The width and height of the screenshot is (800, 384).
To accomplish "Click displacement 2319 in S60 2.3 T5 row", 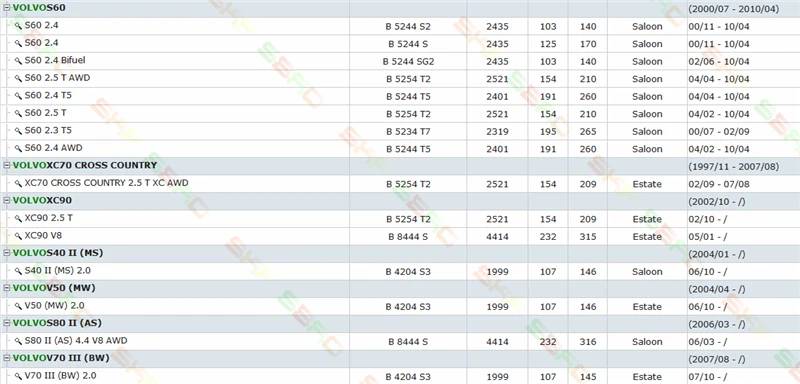I will [x=497, y=132].
